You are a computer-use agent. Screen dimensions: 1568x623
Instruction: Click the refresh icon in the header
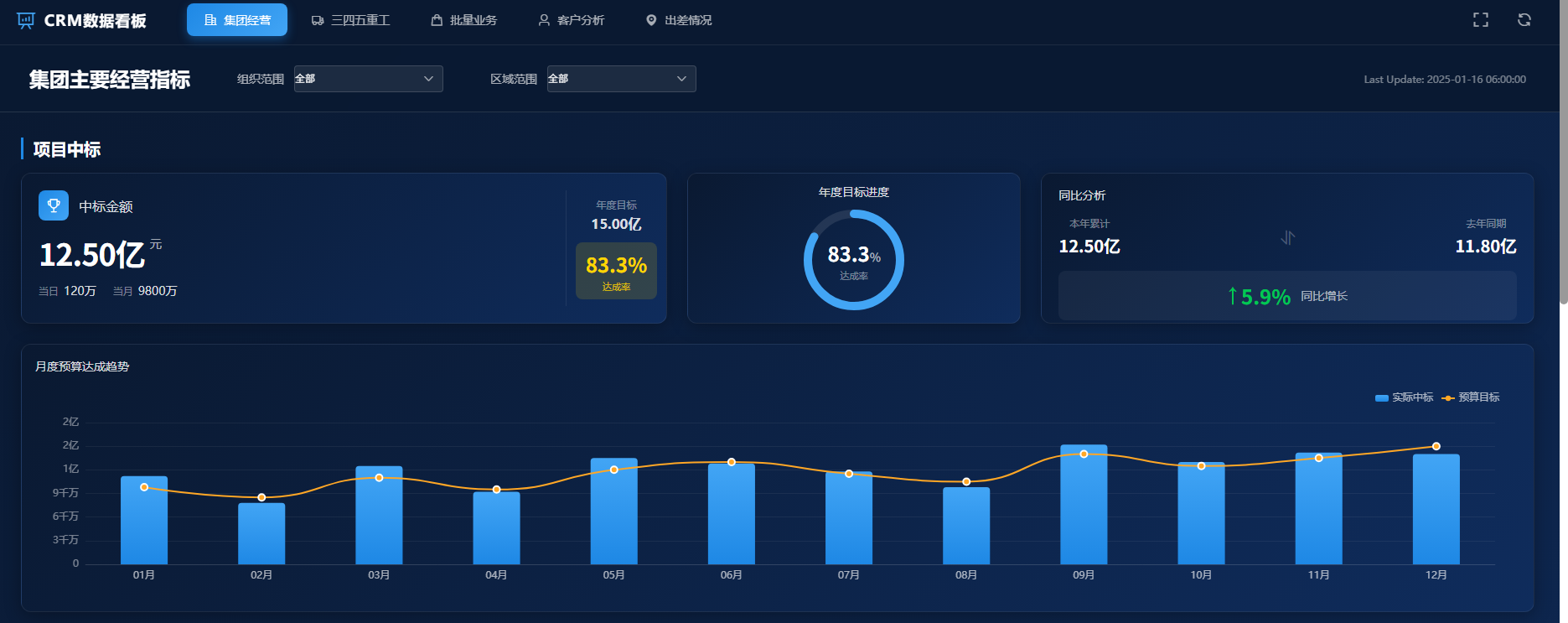point(1524,20)
